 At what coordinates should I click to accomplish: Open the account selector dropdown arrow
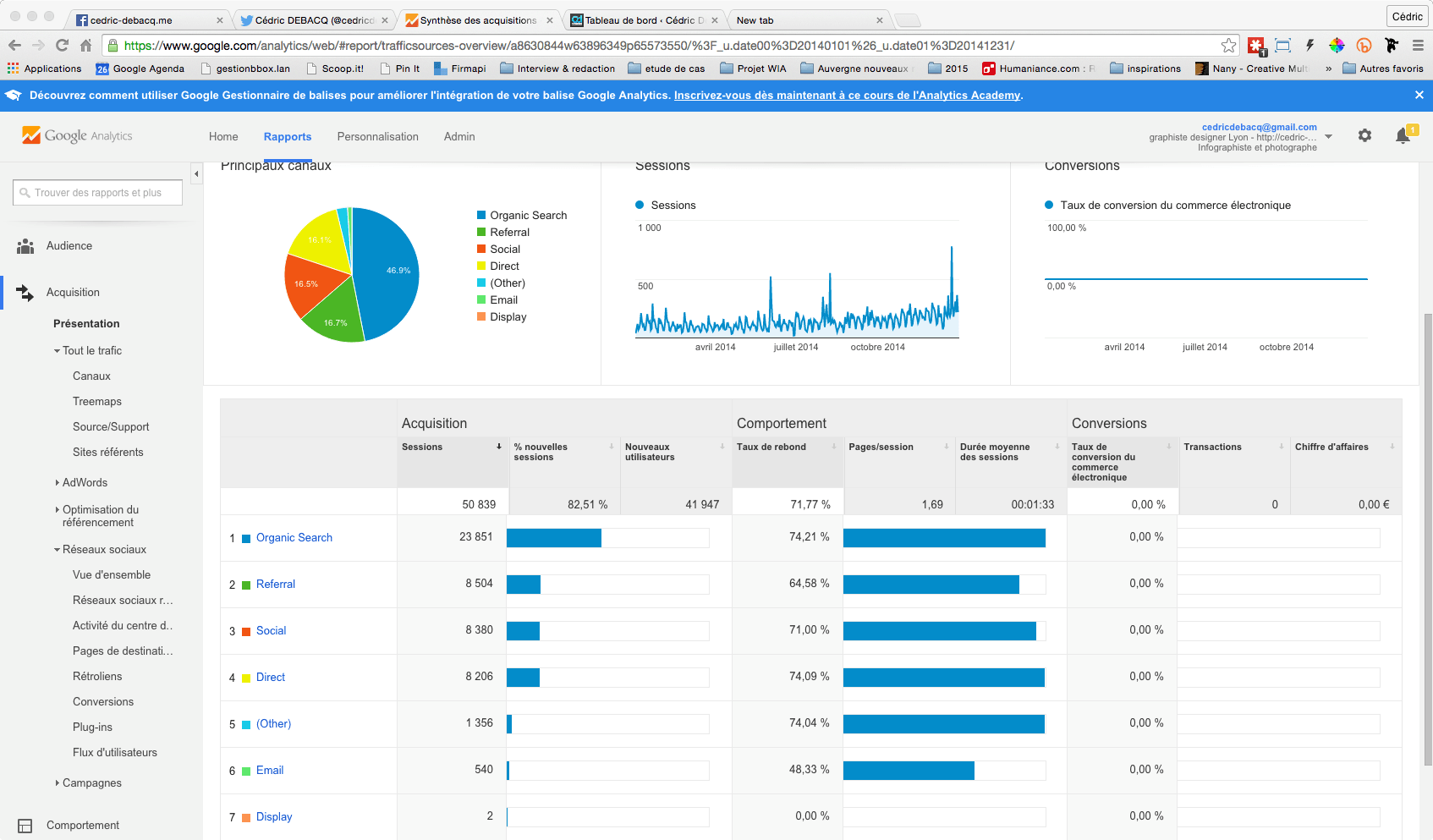1328,136
